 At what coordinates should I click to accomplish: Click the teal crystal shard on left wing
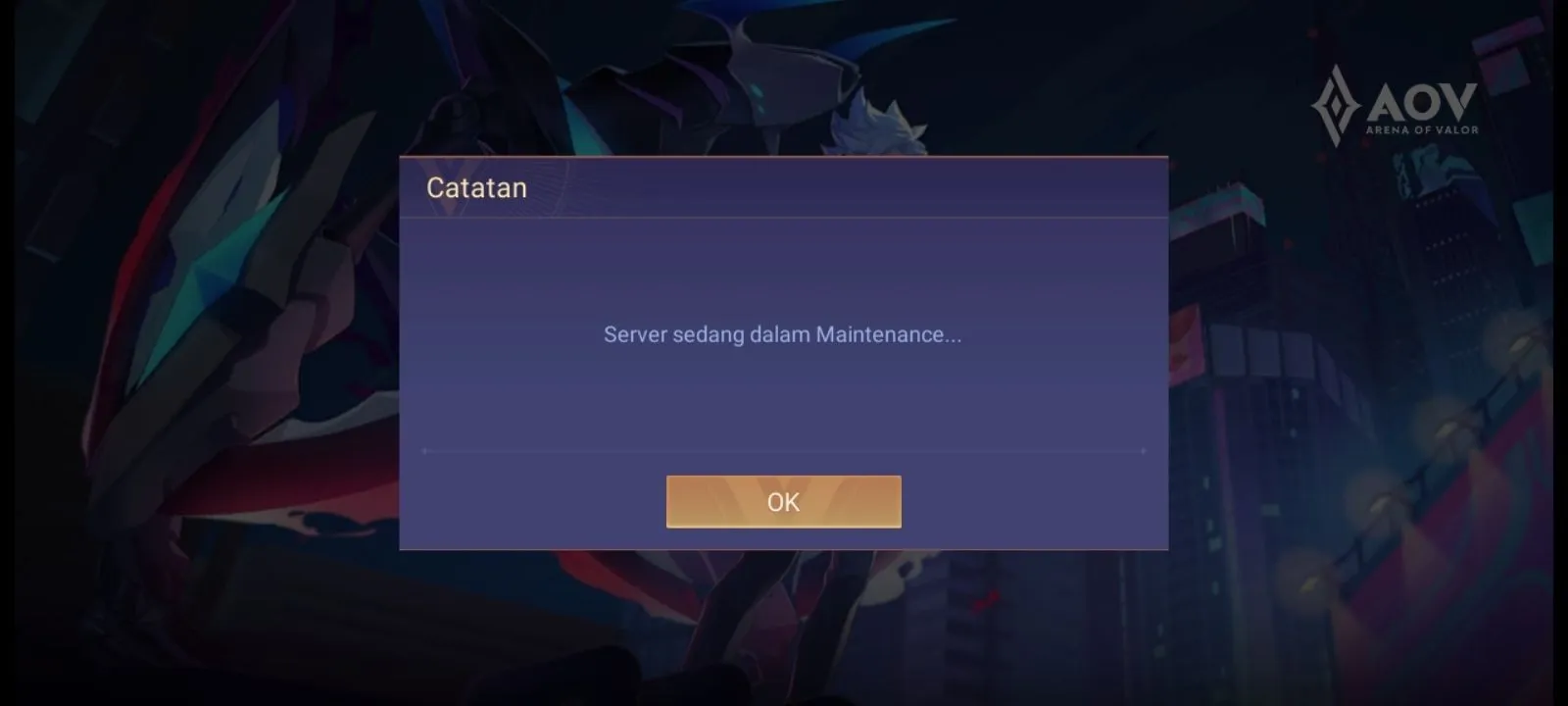point(206,284)
